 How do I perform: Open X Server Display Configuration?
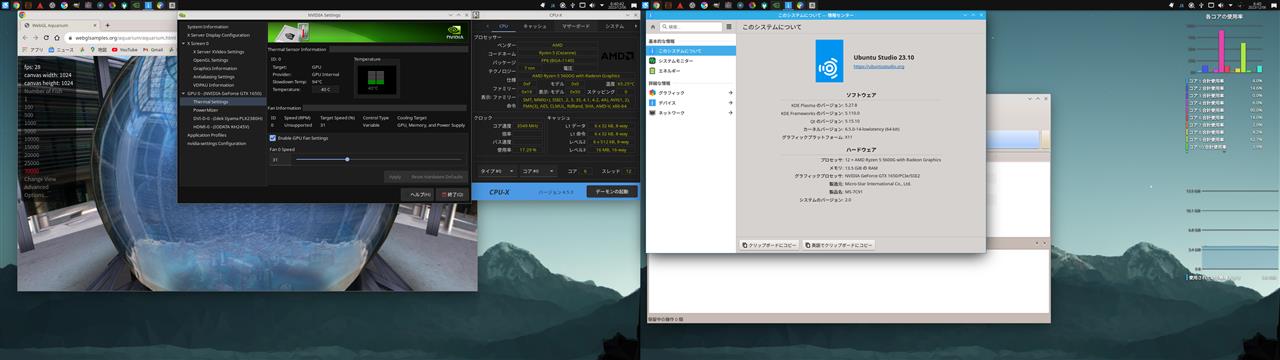[218, 35]
